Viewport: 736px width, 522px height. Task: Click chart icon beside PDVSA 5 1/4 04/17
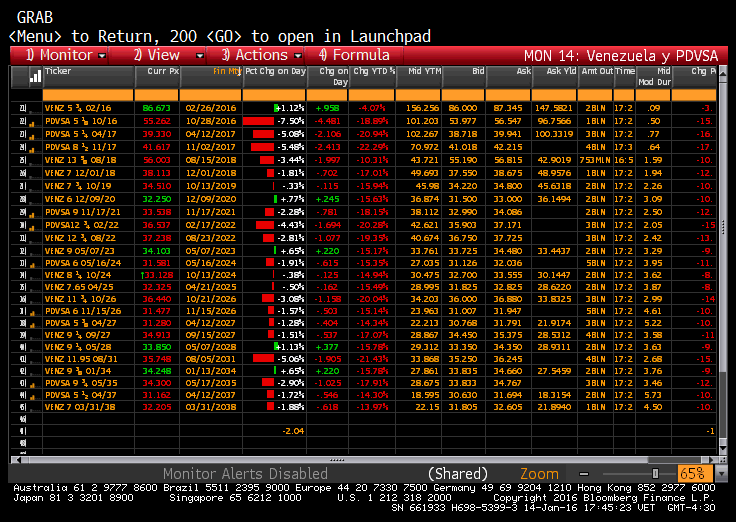pyautogui.click(x=32, y=137)
